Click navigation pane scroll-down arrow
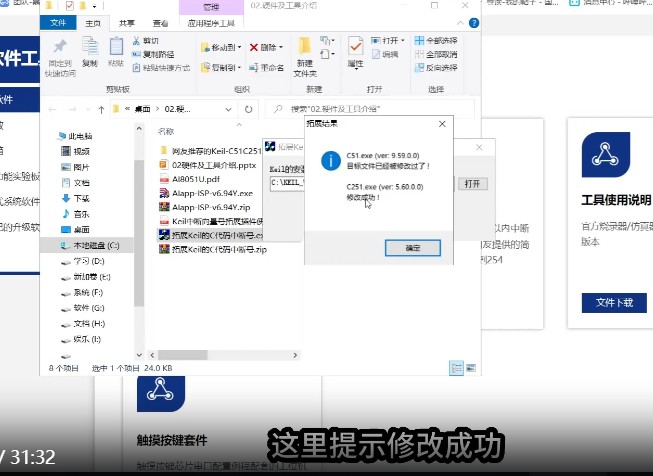653x476 pixels. click(x=139, y=355)
